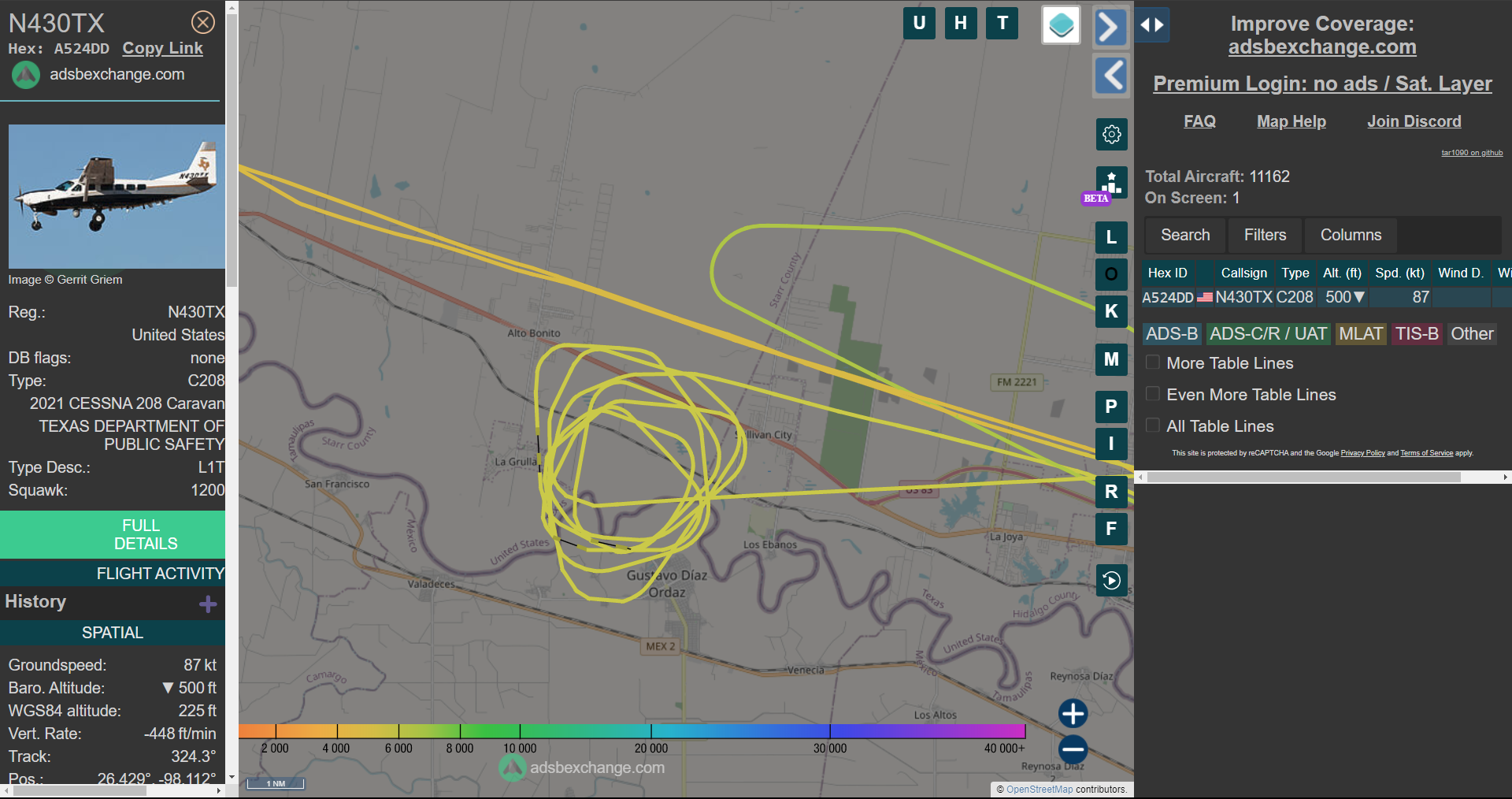The height and width of the screenshot is (799, 1512).
Task: Open the Map Help link
Action: click(x=1291, y=121)
